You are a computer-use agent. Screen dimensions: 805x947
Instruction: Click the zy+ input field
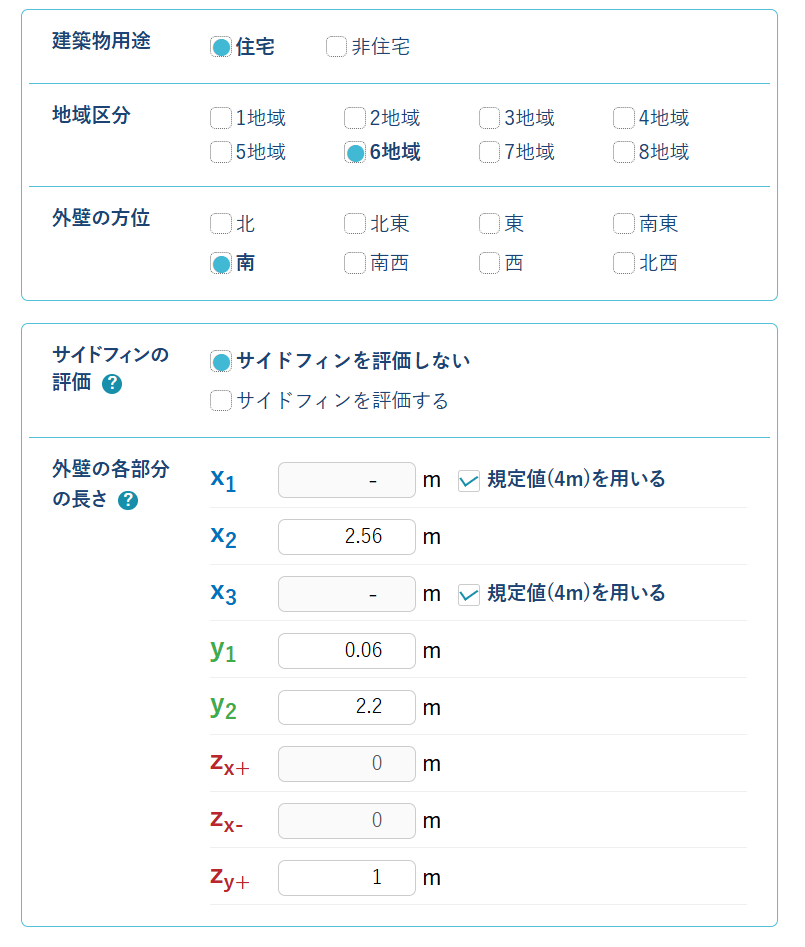(346, 878)
